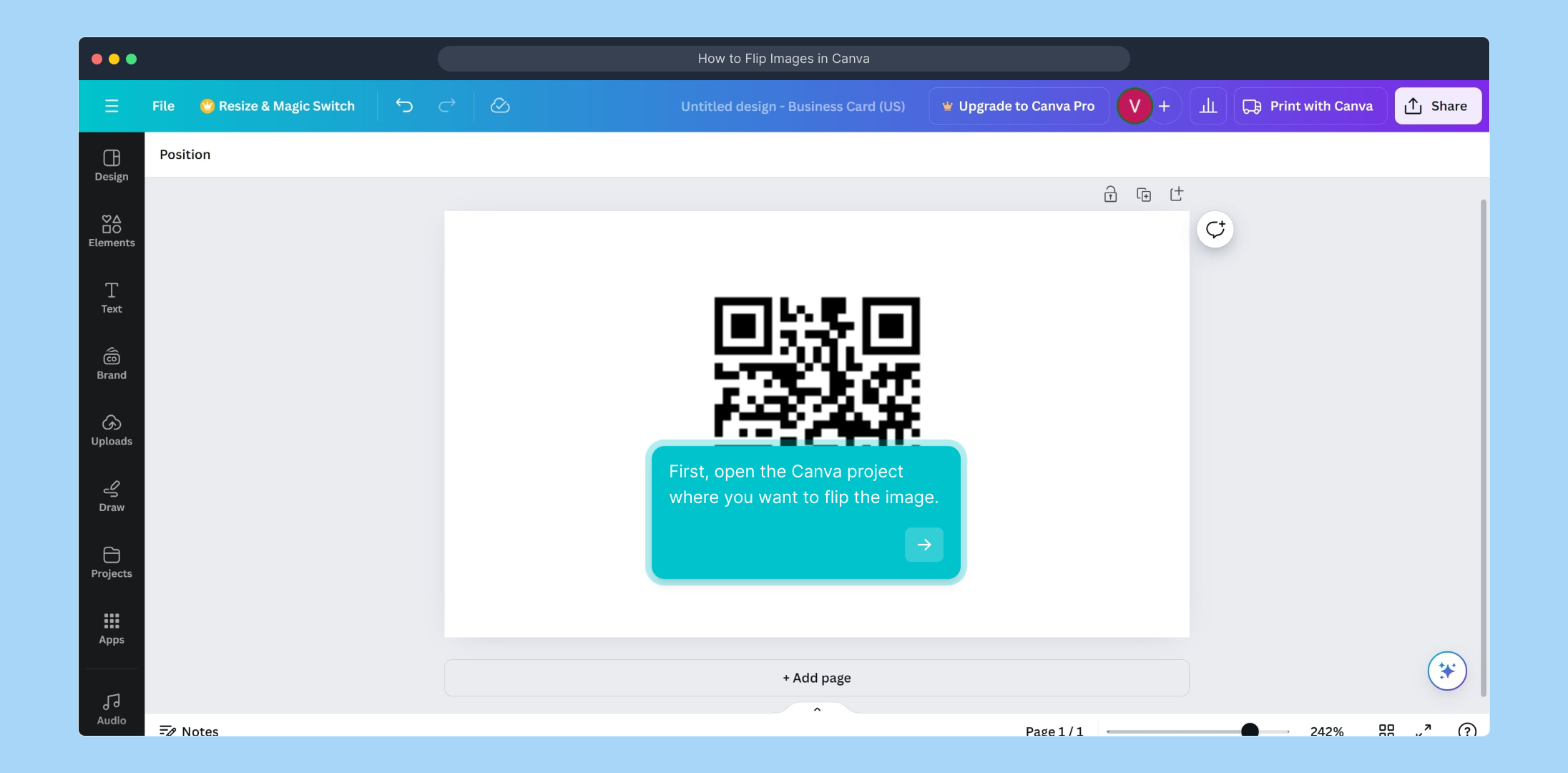Toggle the page lock icon
This screenshot has width=1568, height=773.
click(x=1110, y=195)
